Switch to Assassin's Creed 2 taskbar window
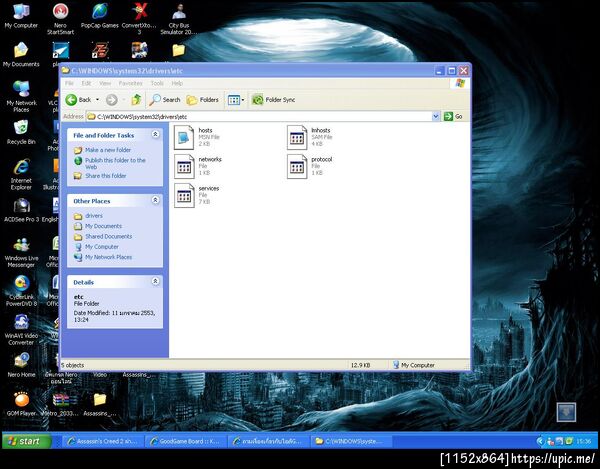This screenshot has width=600, height=469. 103,441
